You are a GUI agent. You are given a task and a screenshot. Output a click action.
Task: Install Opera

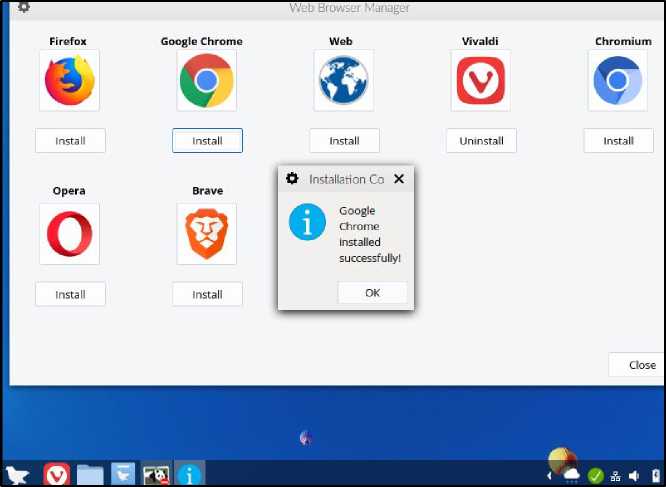(70, 294)
